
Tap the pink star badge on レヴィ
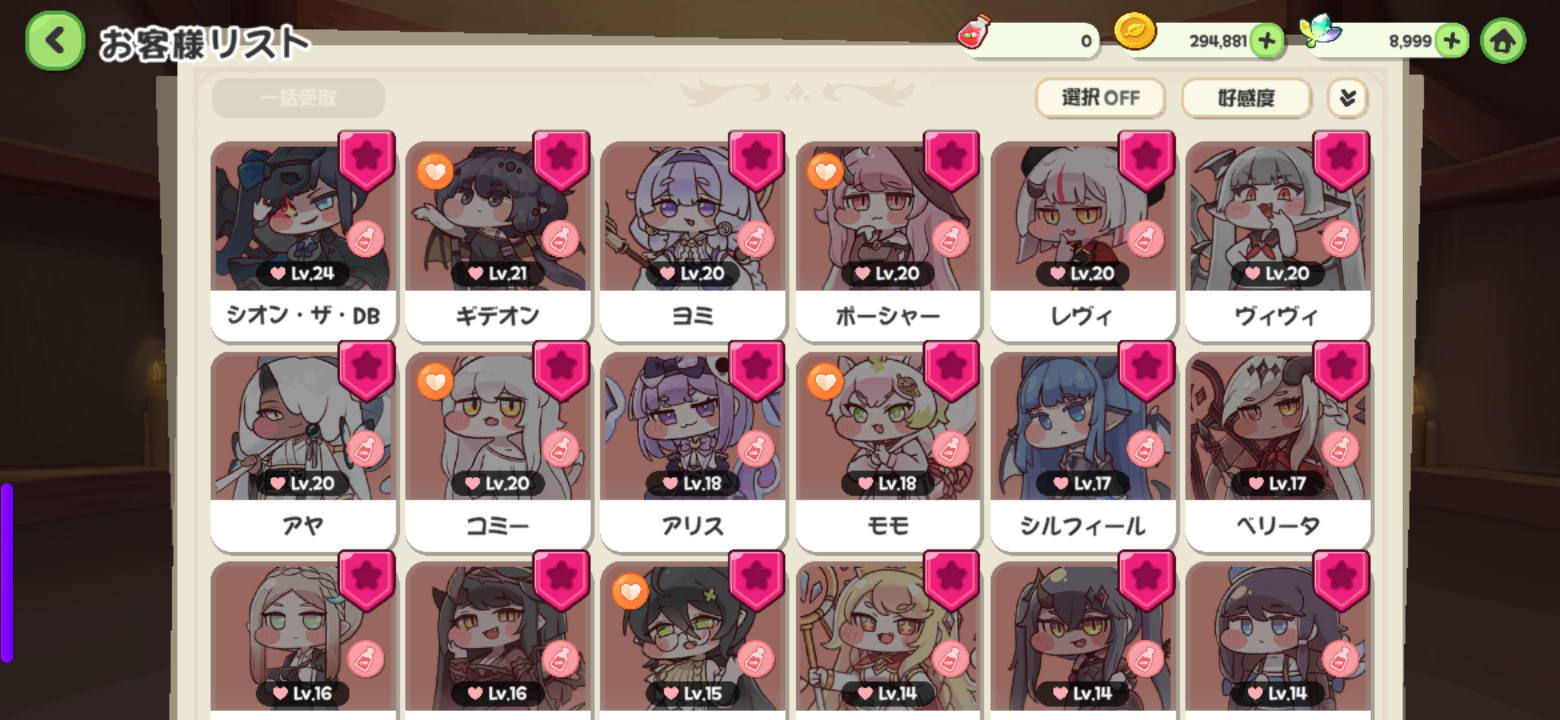coord(1146,160)
